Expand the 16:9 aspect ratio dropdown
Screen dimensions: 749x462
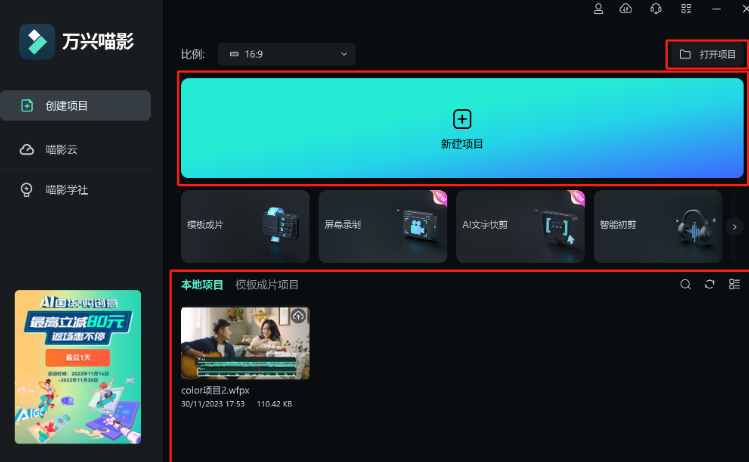pos(287,54)
